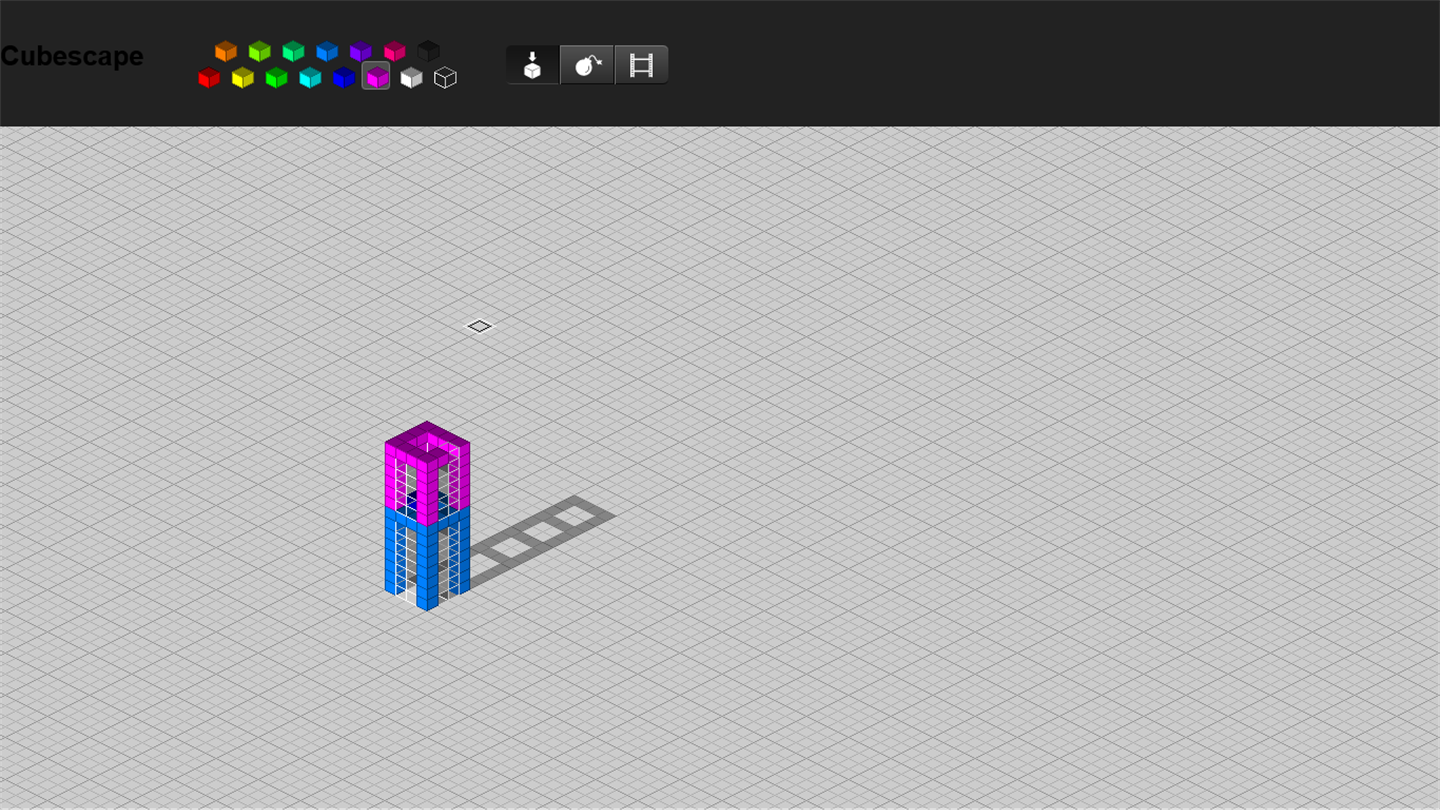Select the cyan cube color
1440x810 pixels.
[310, 77]
